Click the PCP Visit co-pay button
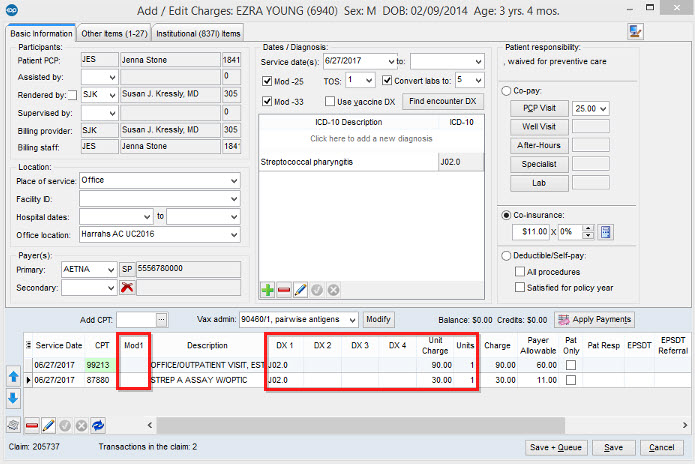This screenshot has width=695, height=464. coord(539,108)
